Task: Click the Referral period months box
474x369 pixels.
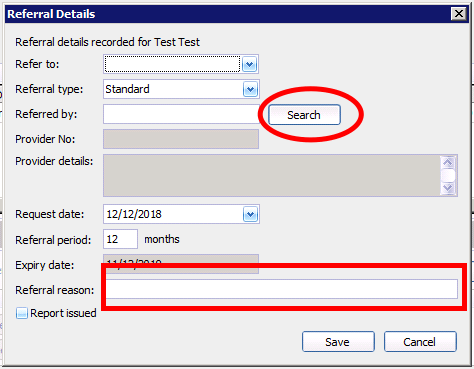Action: pyautogui.click(x=120, y=239)
